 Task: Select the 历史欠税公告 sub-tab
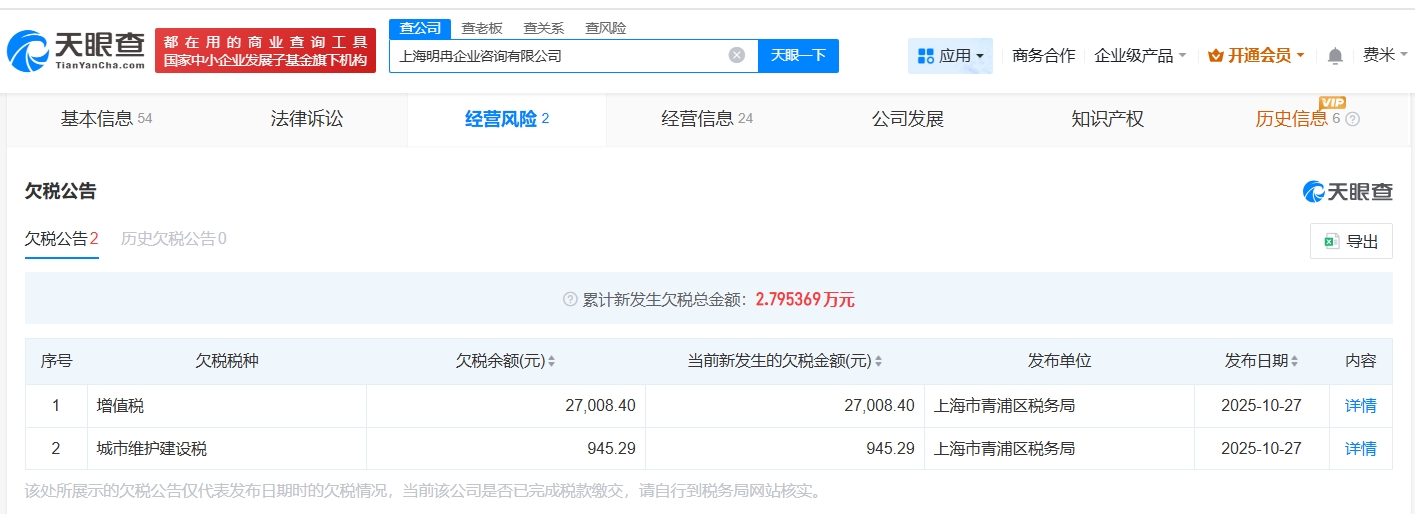173,239
